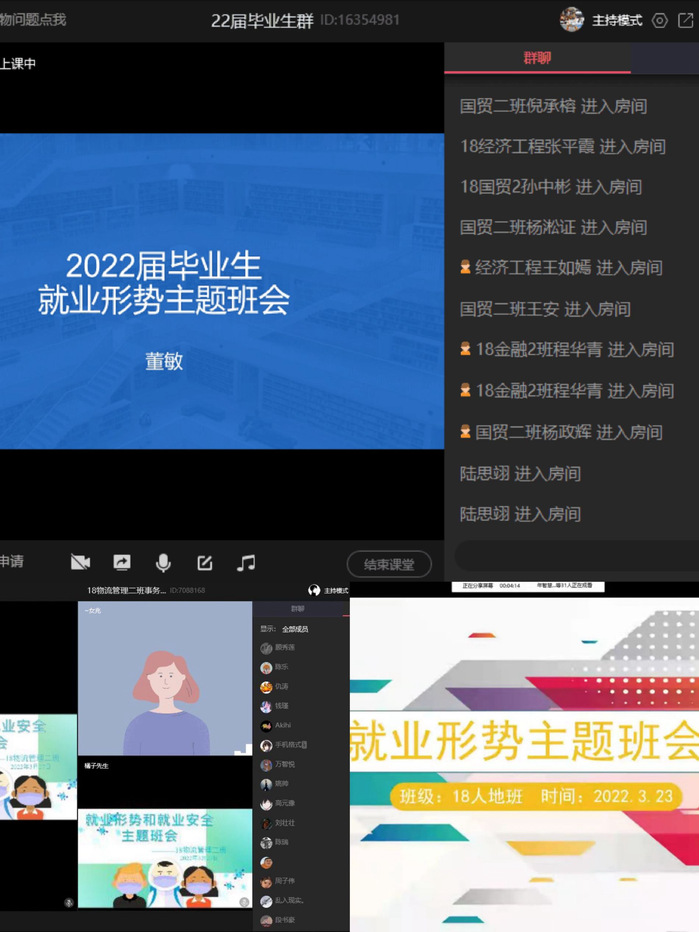Viewport: 699px width, 932px height.
Task: Click badge icon beside 国贸二班杨政辉
Action: (x=465, y=432)
